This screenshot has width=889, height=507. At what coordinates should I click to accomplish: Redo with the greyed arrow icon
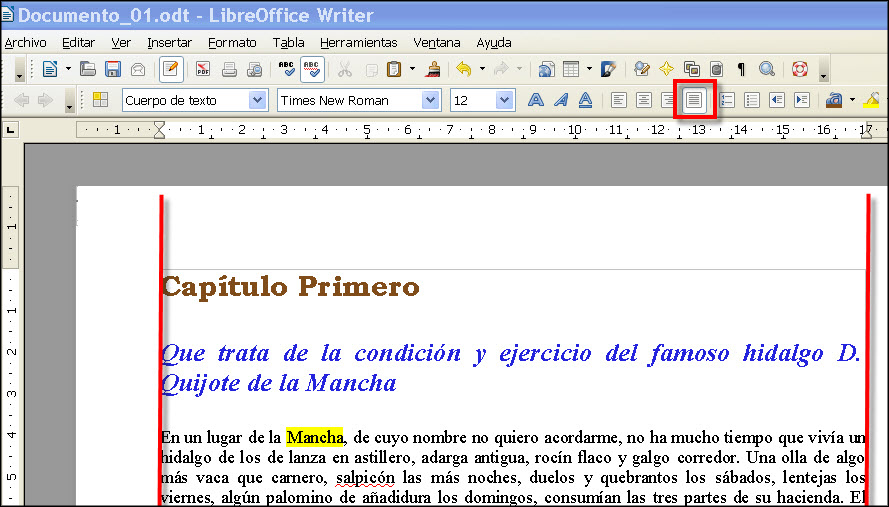(x=501, y=69)
